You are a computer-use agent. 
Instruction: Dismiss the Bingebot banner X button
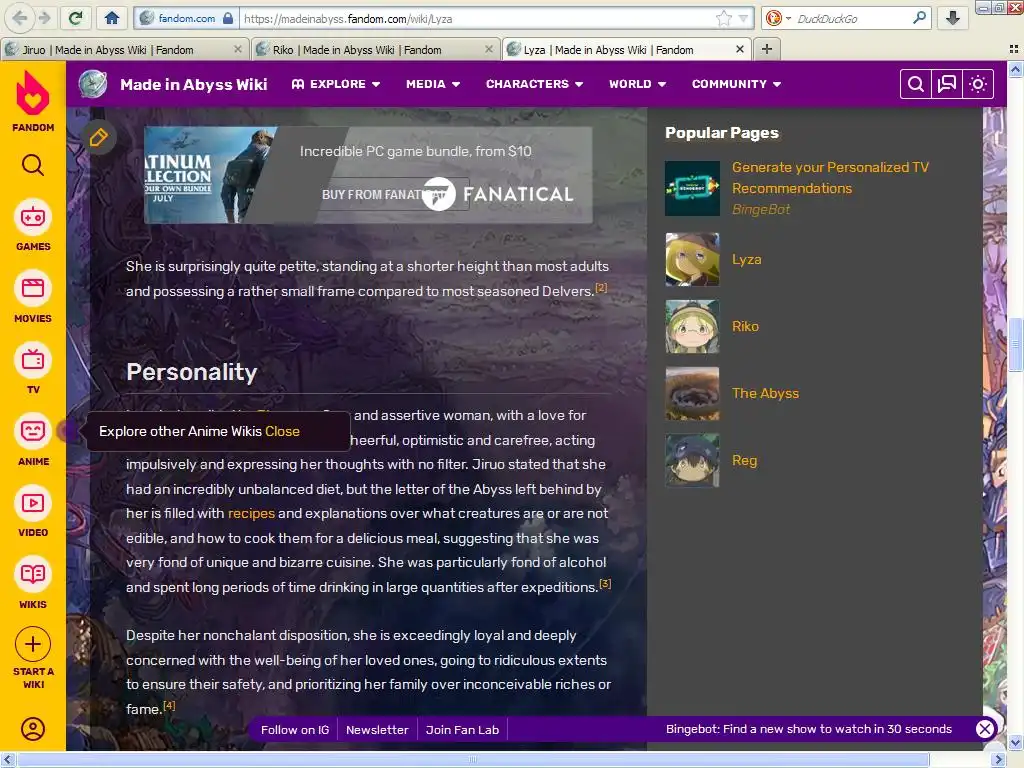(985, 729)
